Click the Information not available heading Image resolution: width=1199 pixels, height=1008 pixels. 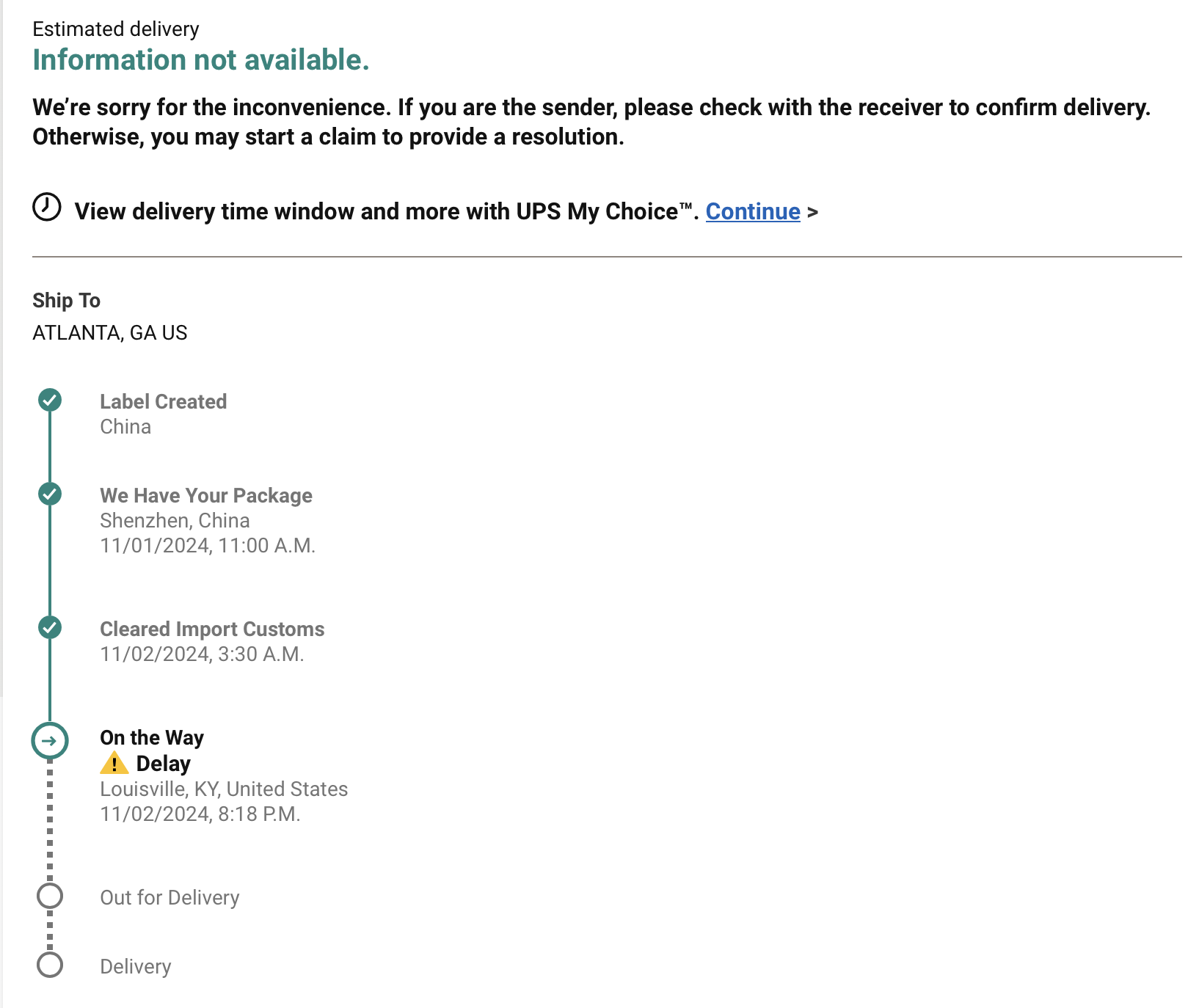pos(201,60)
